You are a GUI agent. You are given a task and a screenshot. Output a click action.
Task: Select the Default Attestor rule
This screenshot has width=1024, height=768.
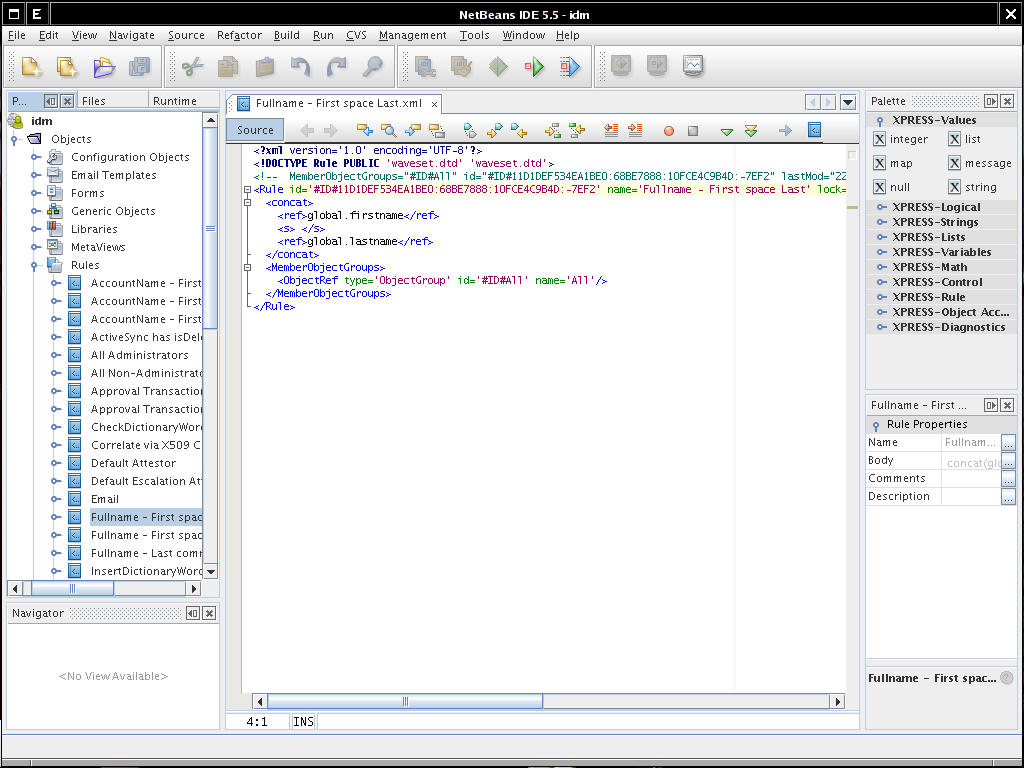(133, 463)
